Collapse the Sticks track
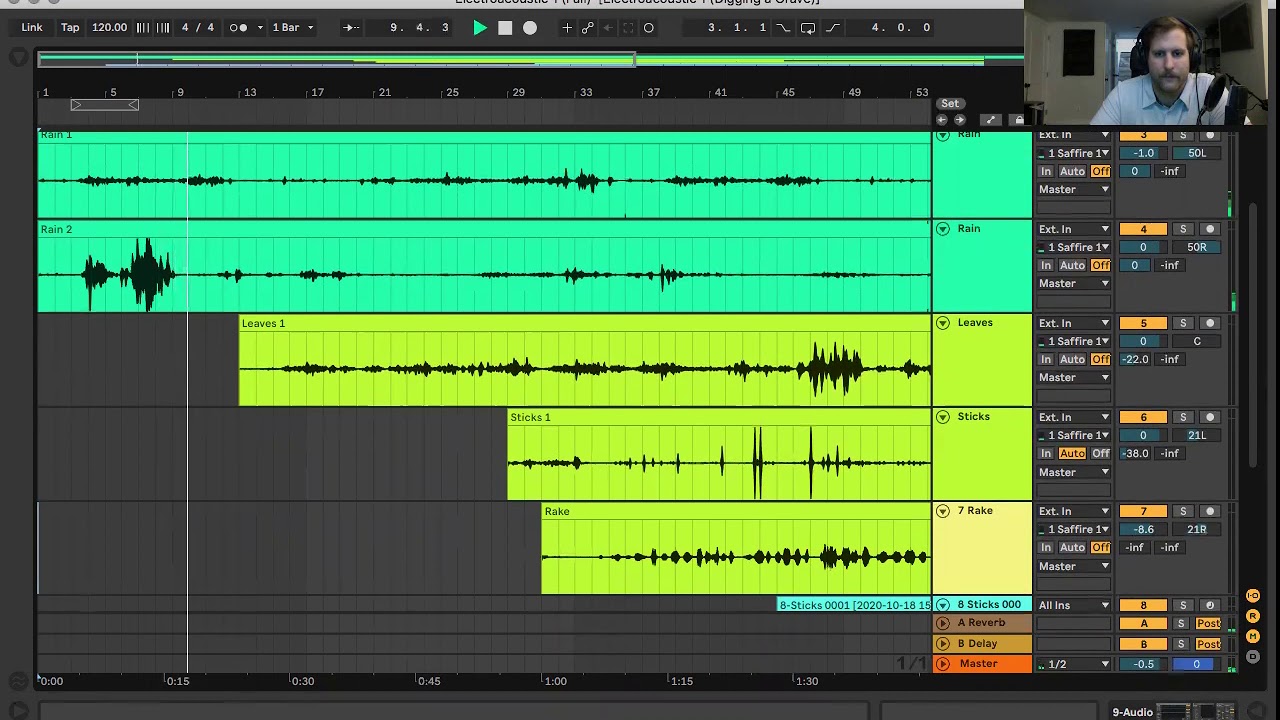 pyautogui.click(x=942, y=417)
